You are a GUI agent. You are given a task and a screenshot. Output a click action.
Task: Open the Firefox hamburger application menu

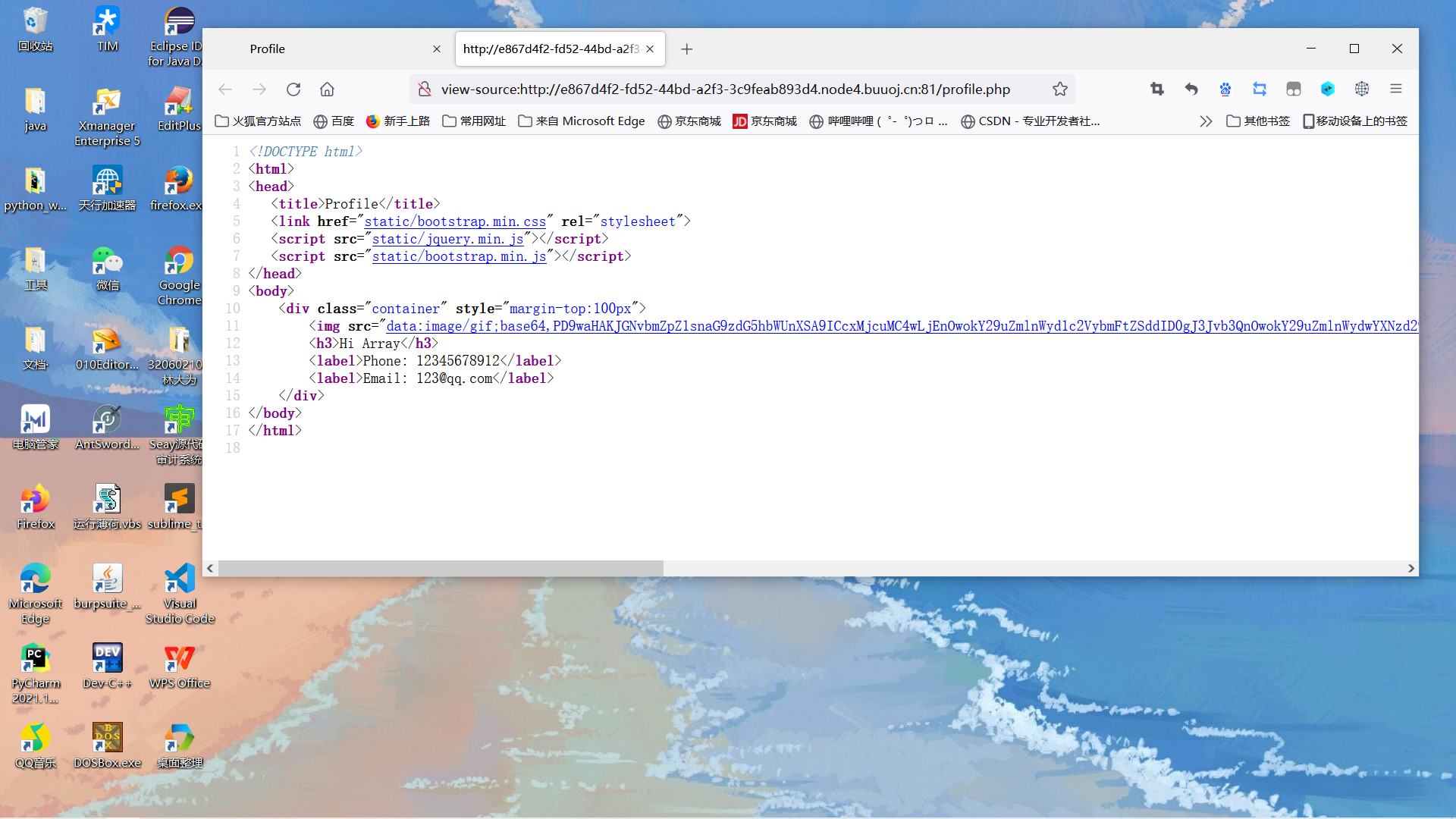1395,89
